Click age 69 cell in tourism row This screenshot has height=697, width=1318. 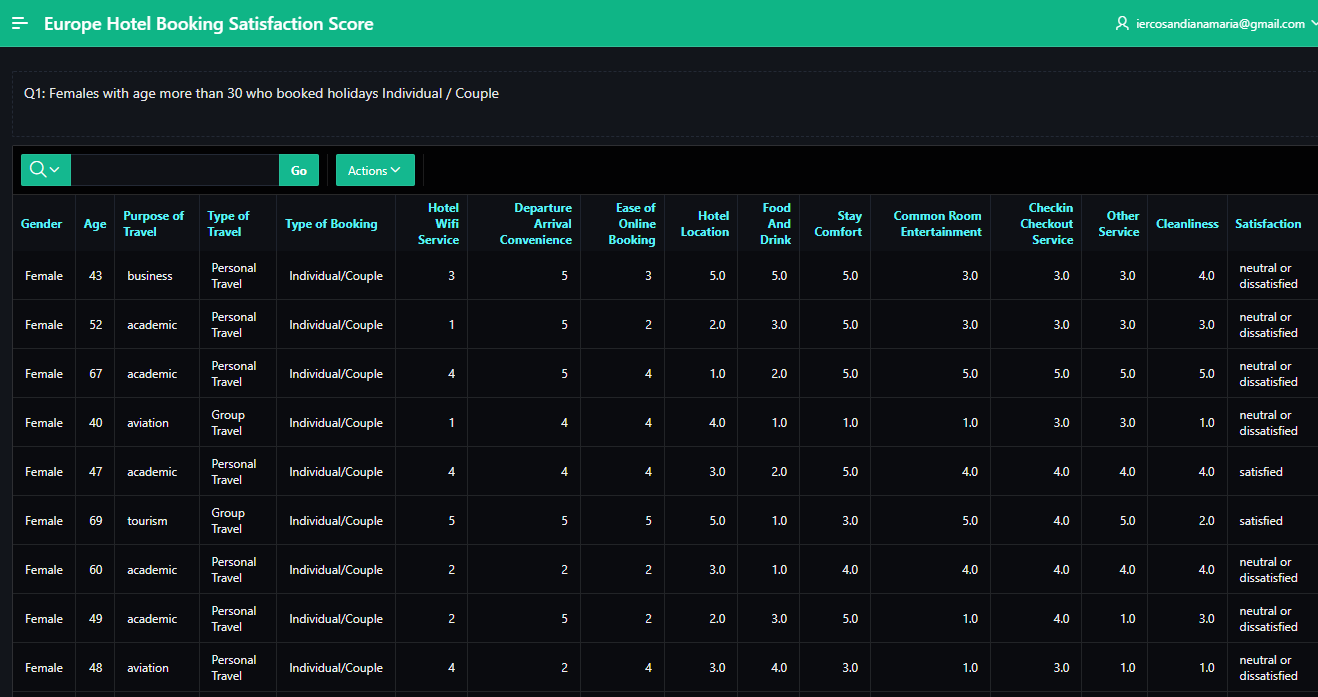pyautogui.click(x=95, y=521)
